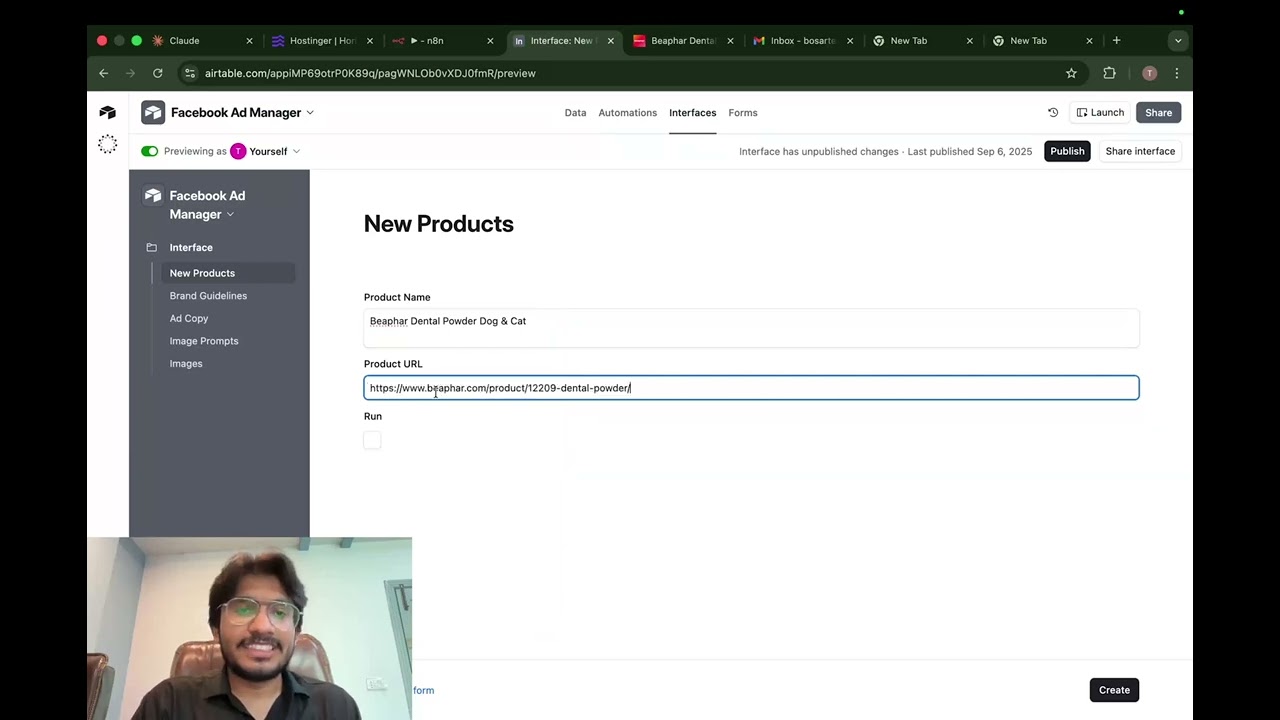Click inside the Product URL field
The height and width of the screenshot is (720, 1280).
pos(750,388)
